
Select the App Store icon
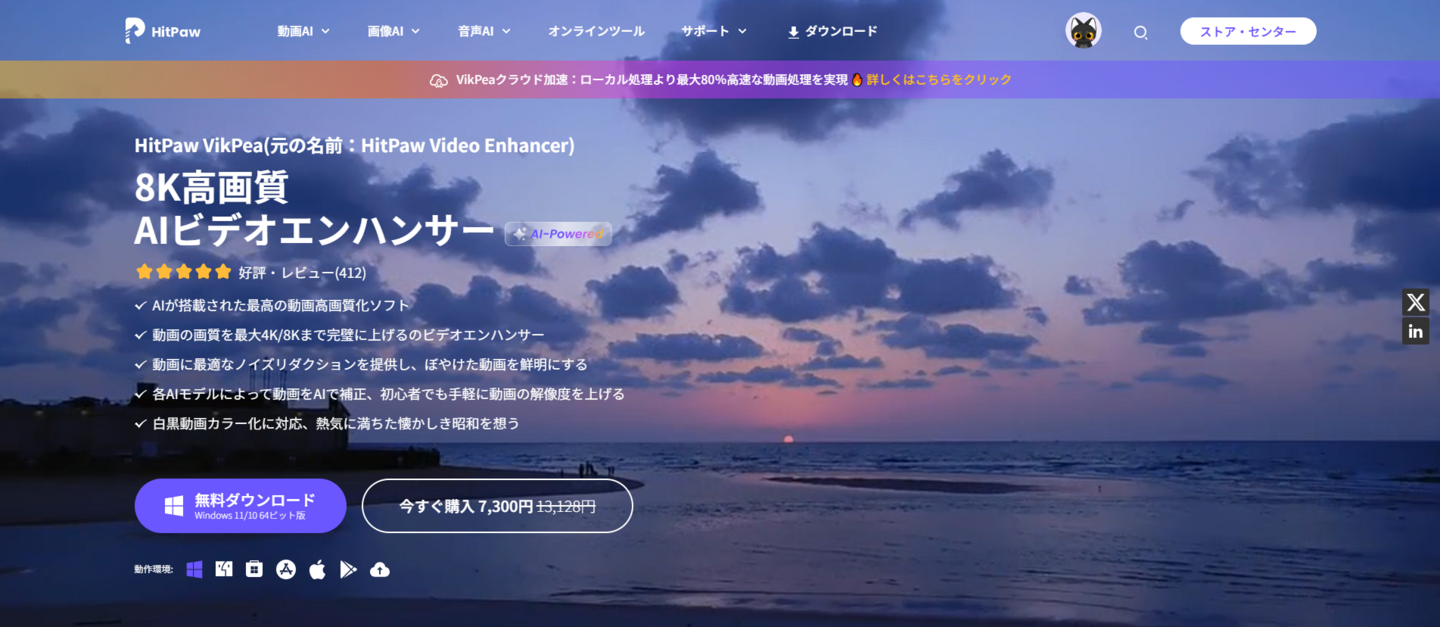(x=286, y=569)
